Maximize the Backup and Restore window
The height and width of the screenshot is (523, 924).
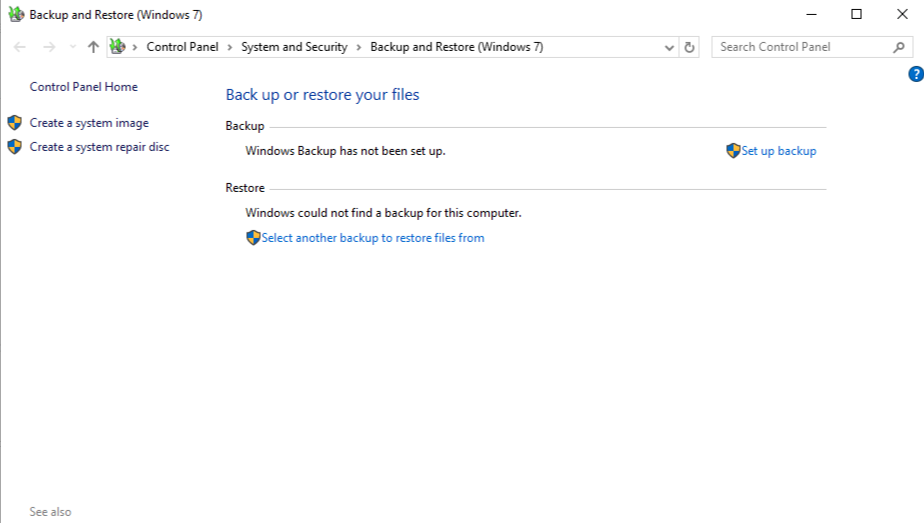tap(856, 14)
